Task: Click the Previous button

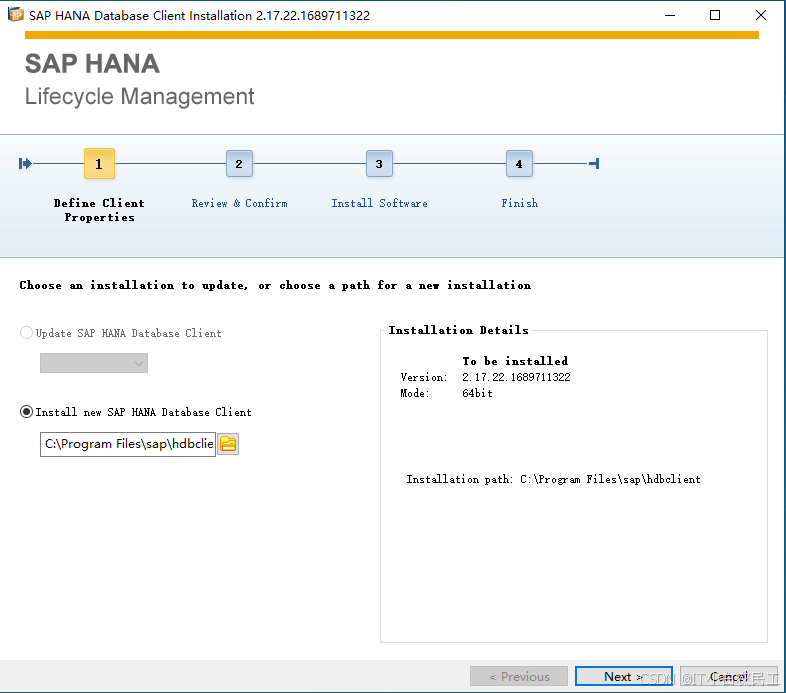Action: (519, 676)
